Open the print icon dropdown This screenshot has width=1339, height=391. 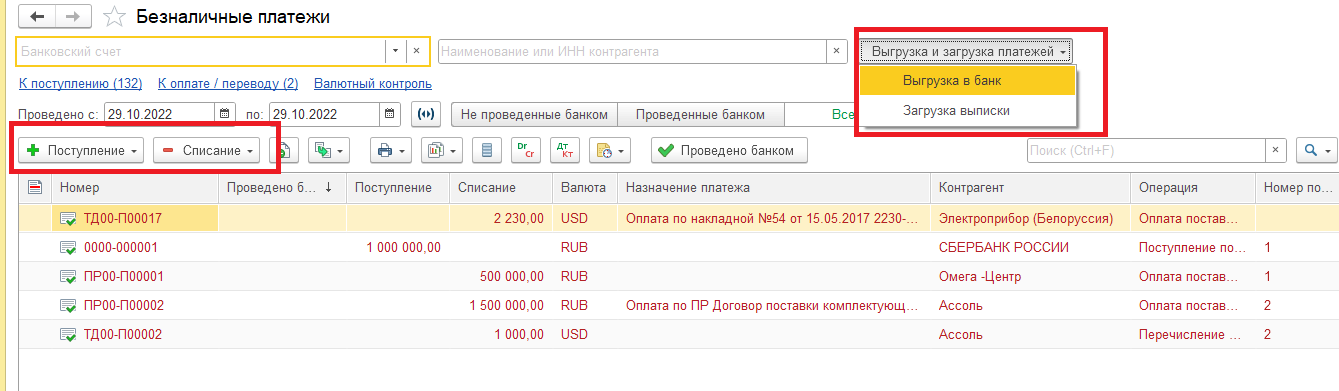coord(390,151)
